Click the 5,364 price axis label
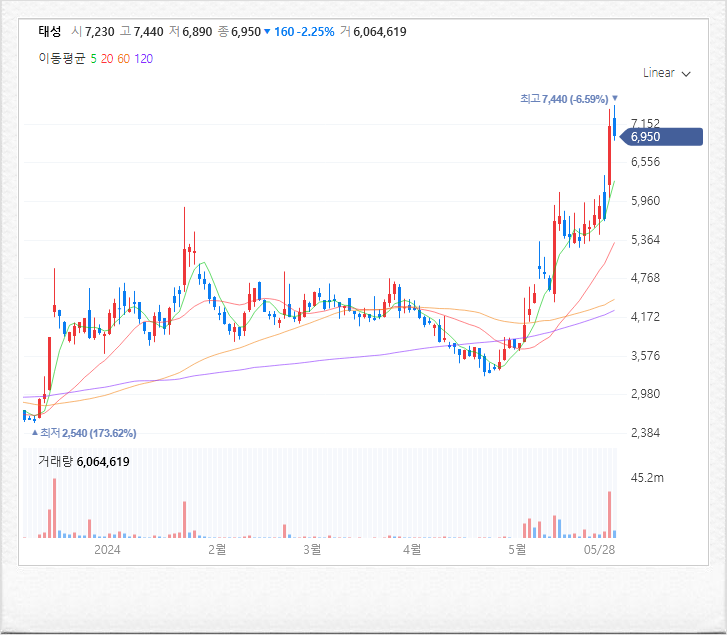Image resolution: width=727 pixels, height=635 pixels. 645,240
